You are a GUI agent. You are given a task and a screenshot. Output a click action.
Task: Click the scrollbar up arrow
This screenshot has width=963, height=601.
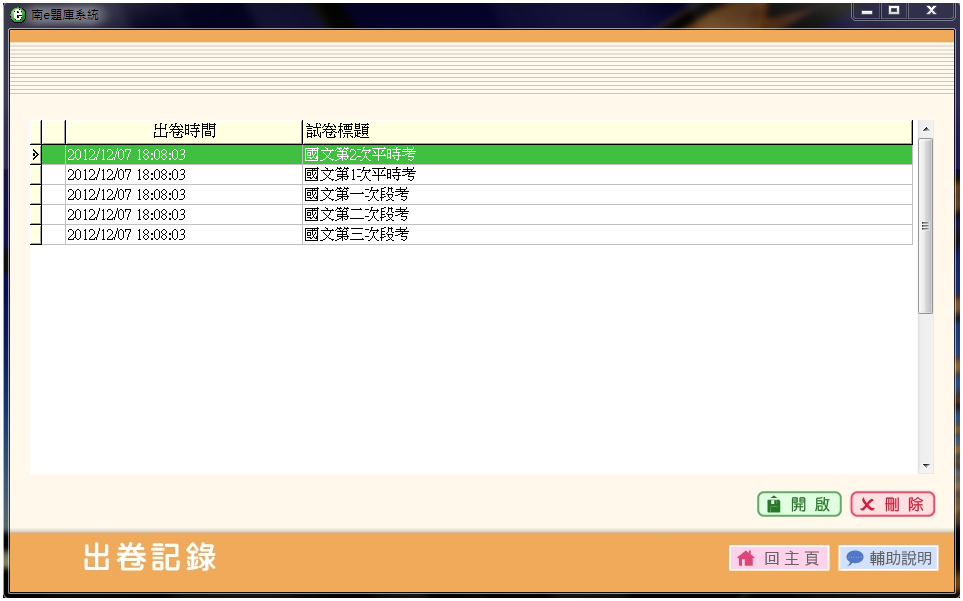[x=925, y=129]
